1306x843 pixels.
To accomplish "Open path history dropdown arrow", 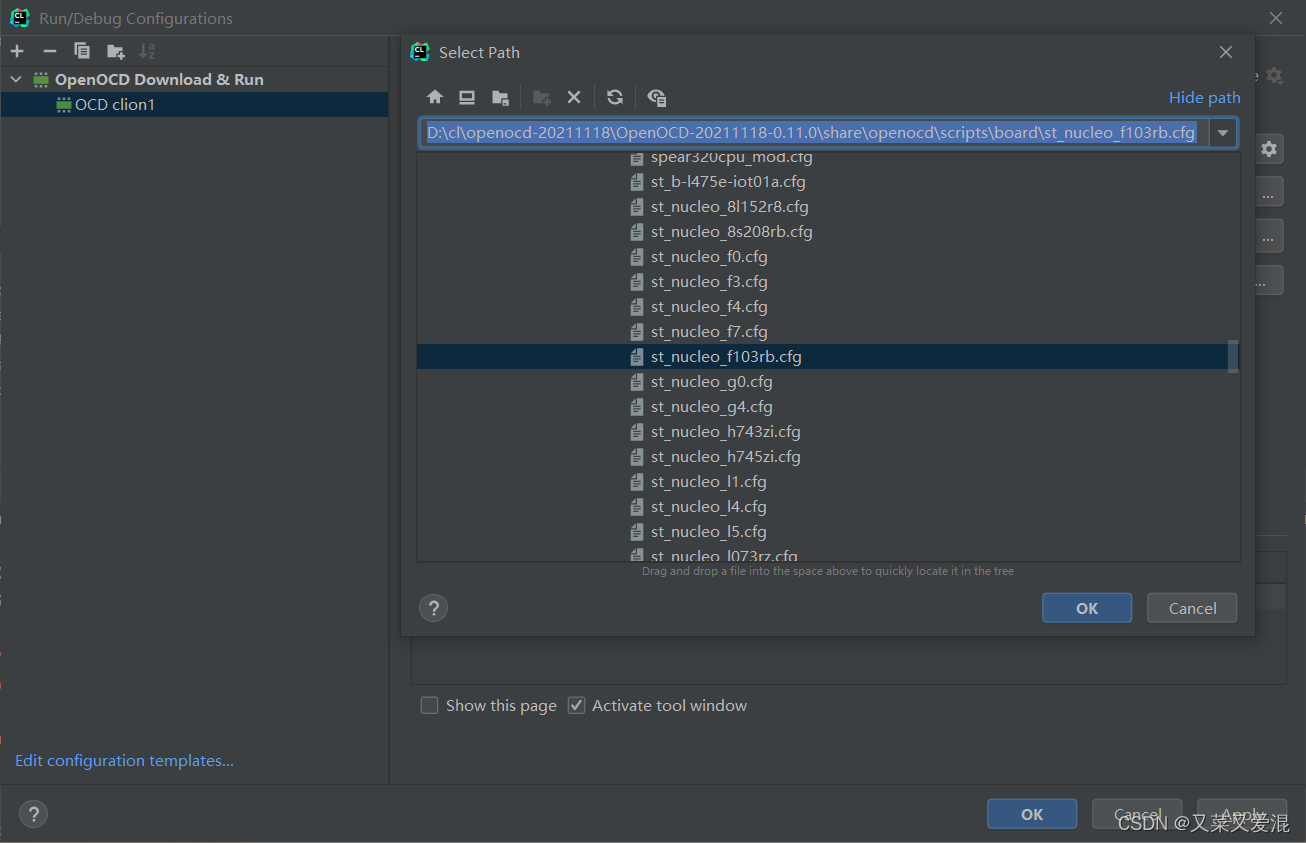I will [1223, 133].
